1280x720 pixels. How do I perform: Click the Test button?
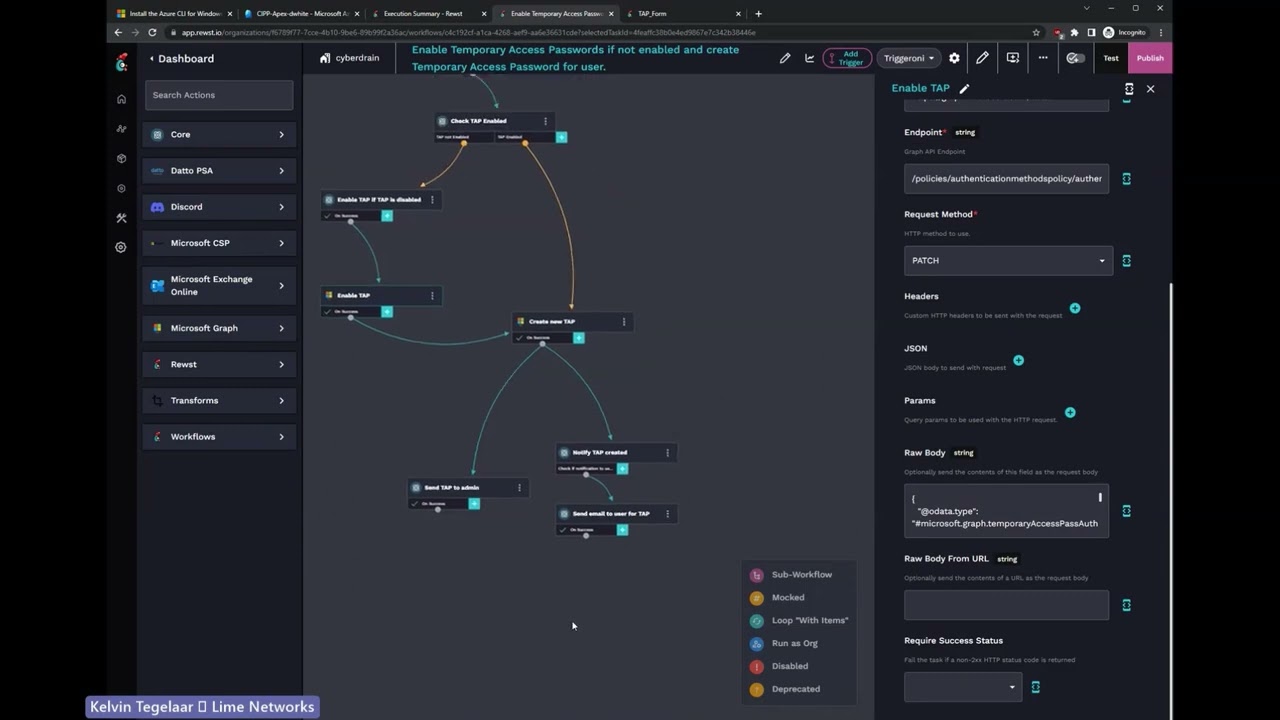click(x=1111, y=58)
